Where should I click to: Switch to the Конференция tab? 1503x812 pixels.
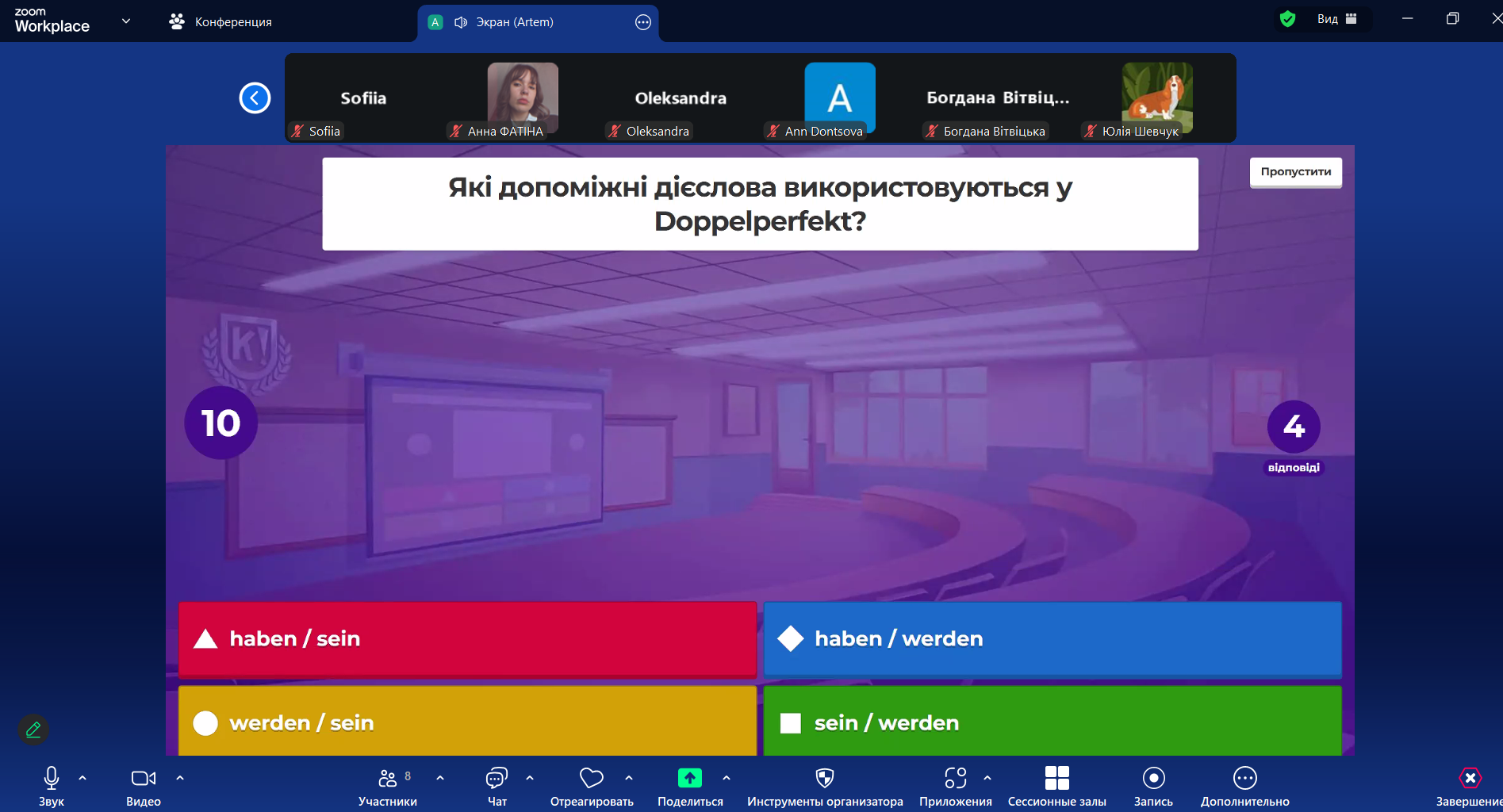[221, 22]
